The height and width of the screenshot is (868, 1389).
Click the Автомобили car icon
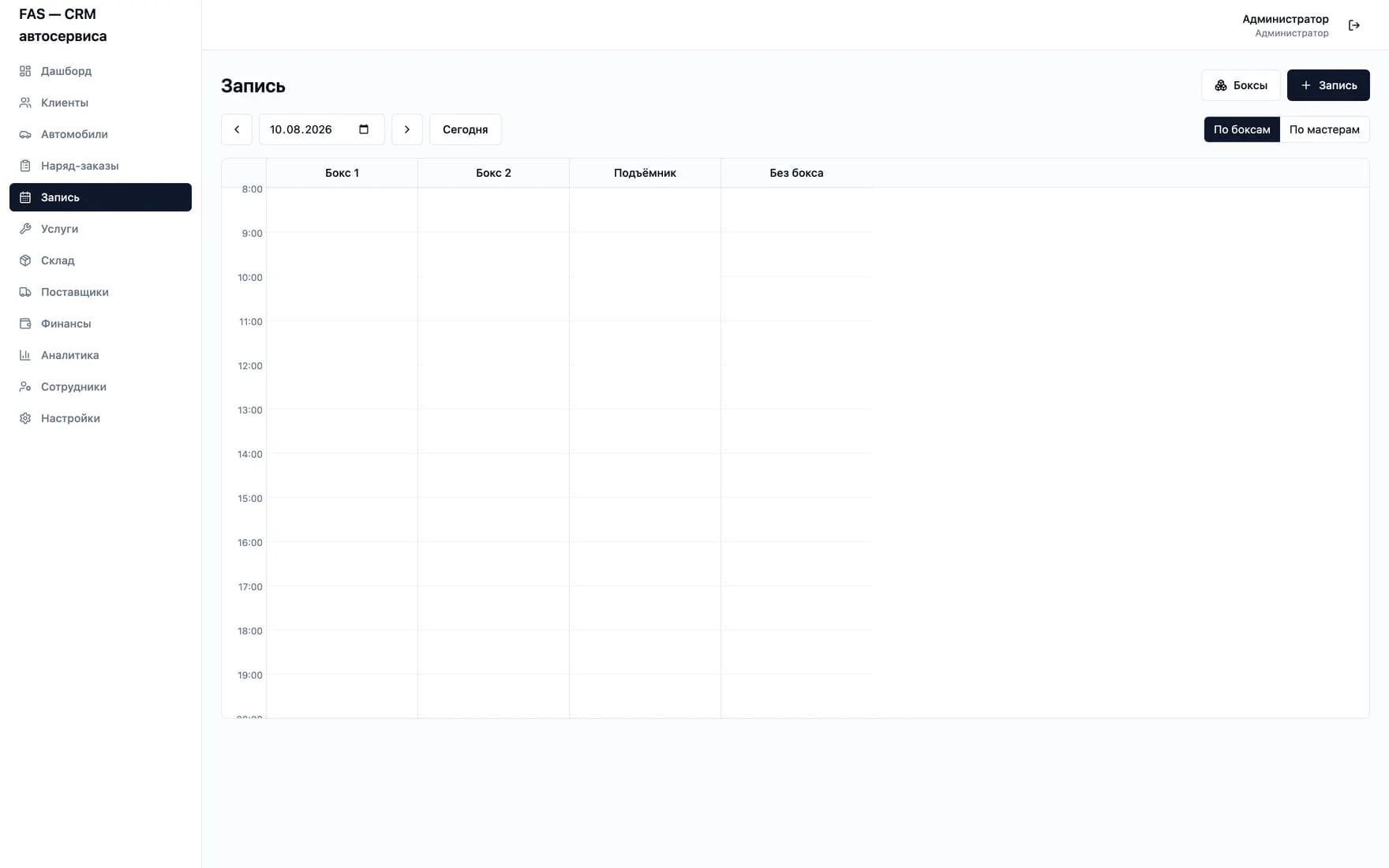coord(25,134)
